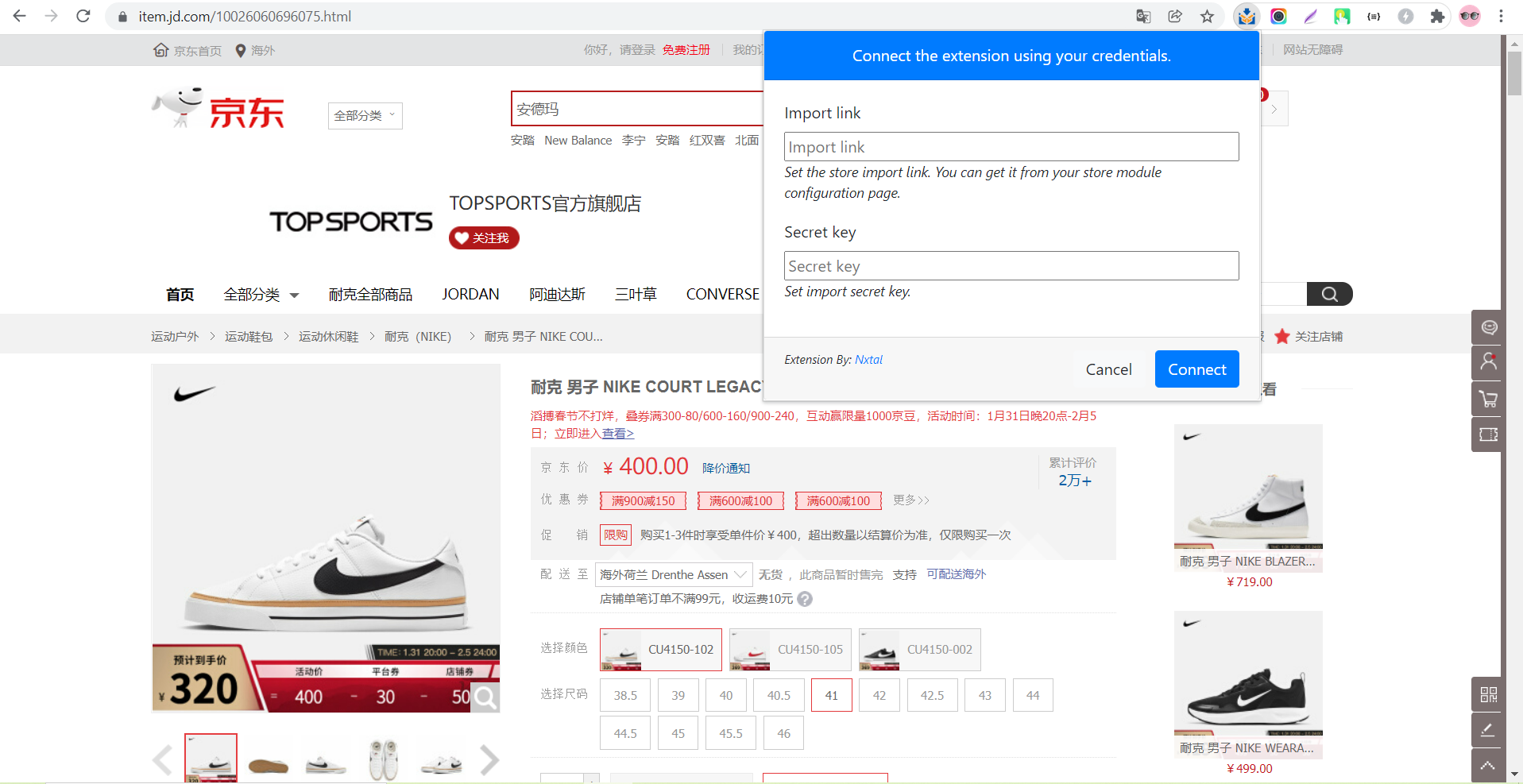Choose shoe size 44.5

click(x=625, y=733)
